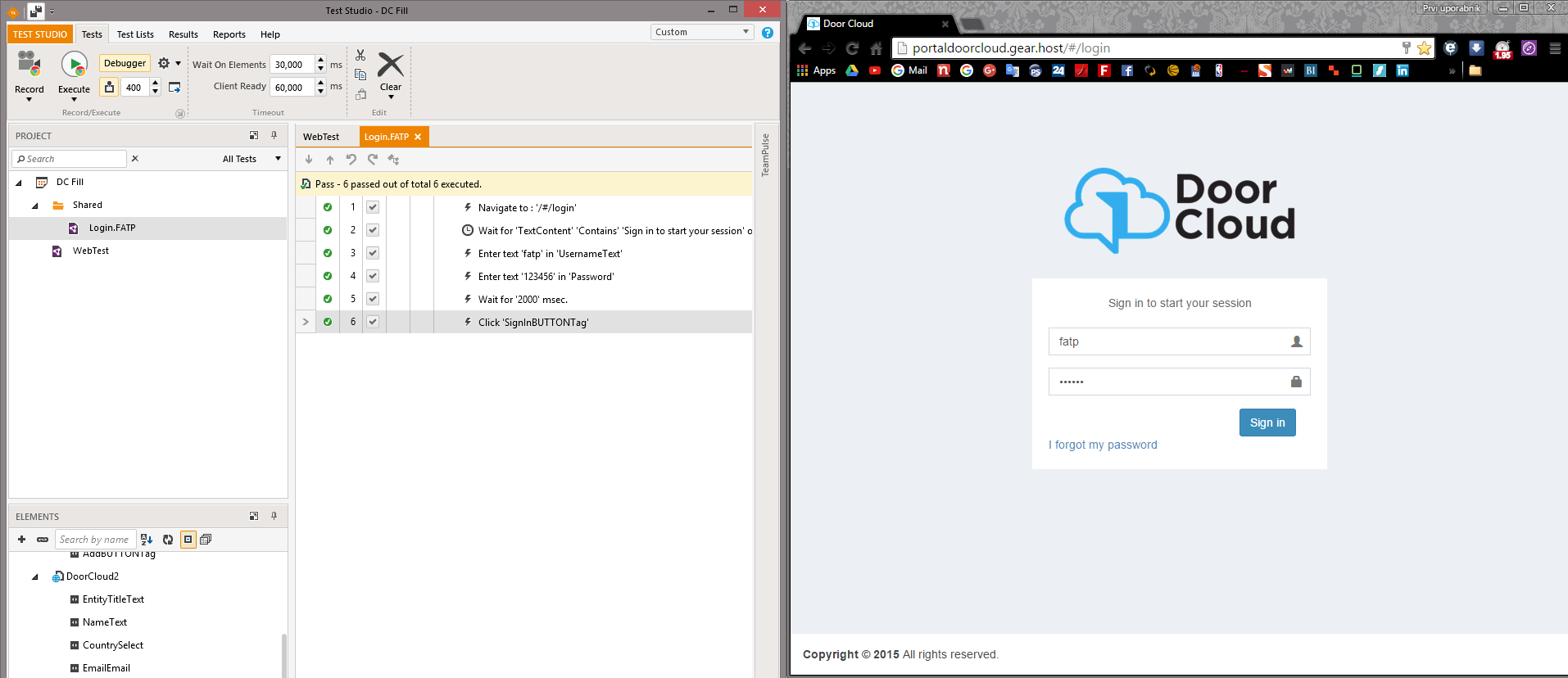The height and width of the screenshot is (678, 1568).
Task: Collapse the DoorCloud2 tree node
Action: coord(35,576)
